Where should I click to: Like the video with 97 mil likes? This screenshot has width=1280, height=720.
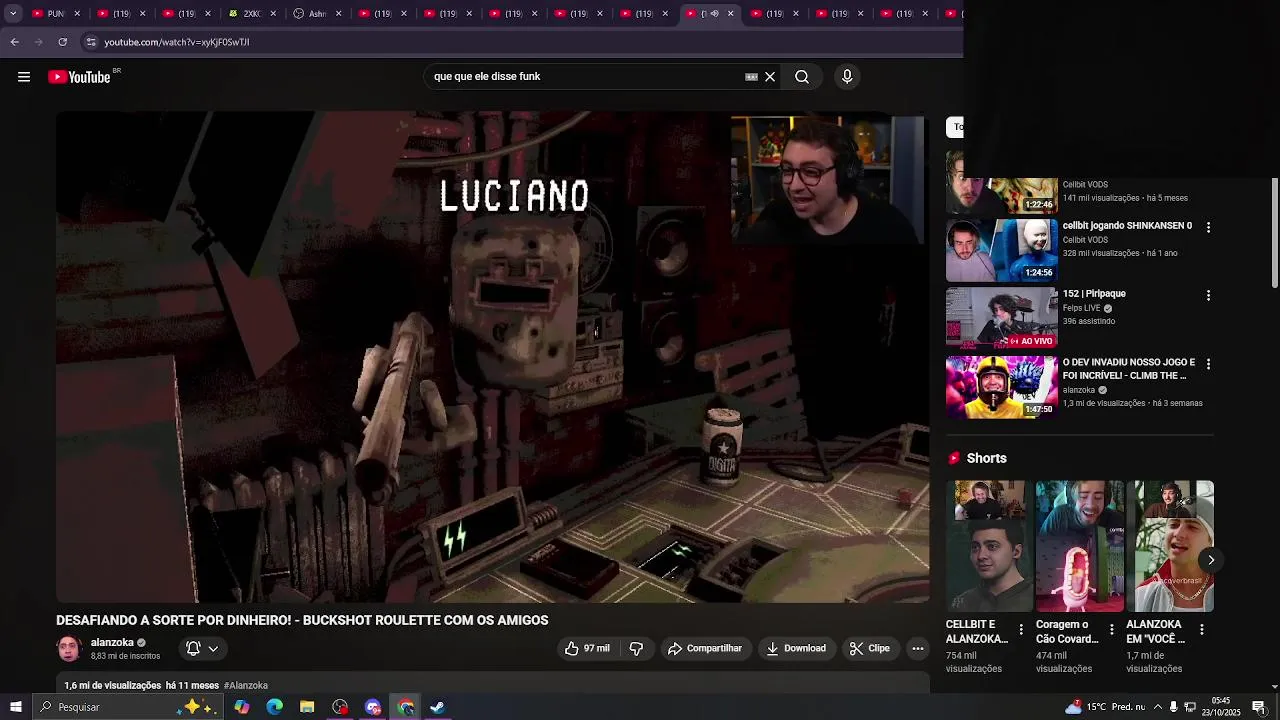[586, 649]
